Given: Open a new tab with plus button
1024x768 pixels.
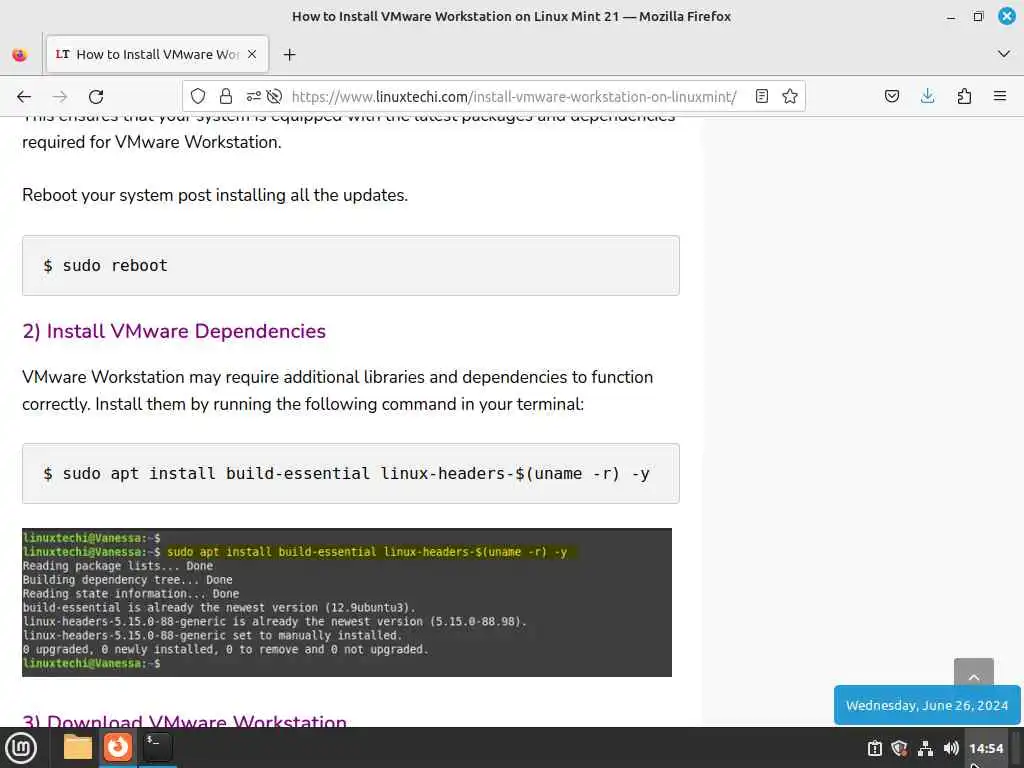Looking at the screenshot, I should pos(289,55).
